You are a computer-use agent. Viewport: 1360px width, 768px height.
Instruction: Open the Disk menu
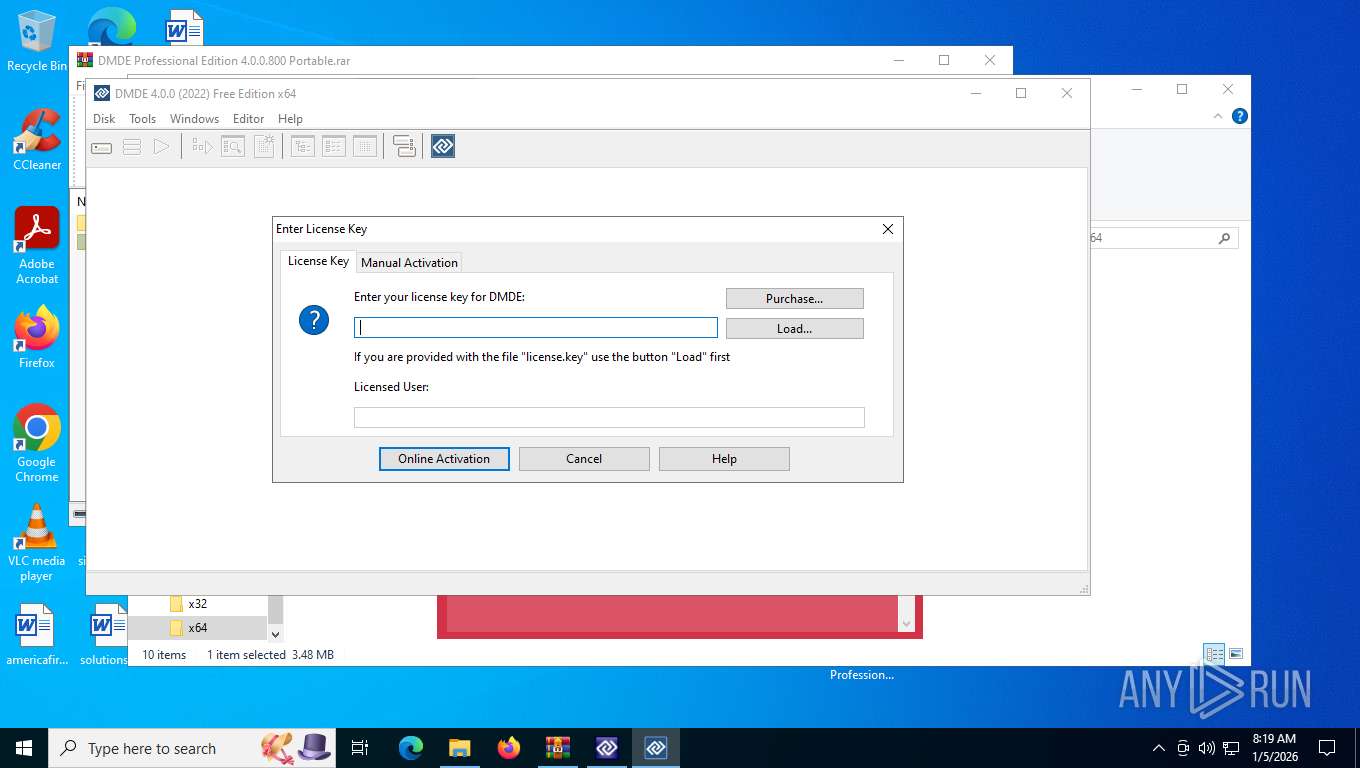pyautogui.click(x=104, y=119)
